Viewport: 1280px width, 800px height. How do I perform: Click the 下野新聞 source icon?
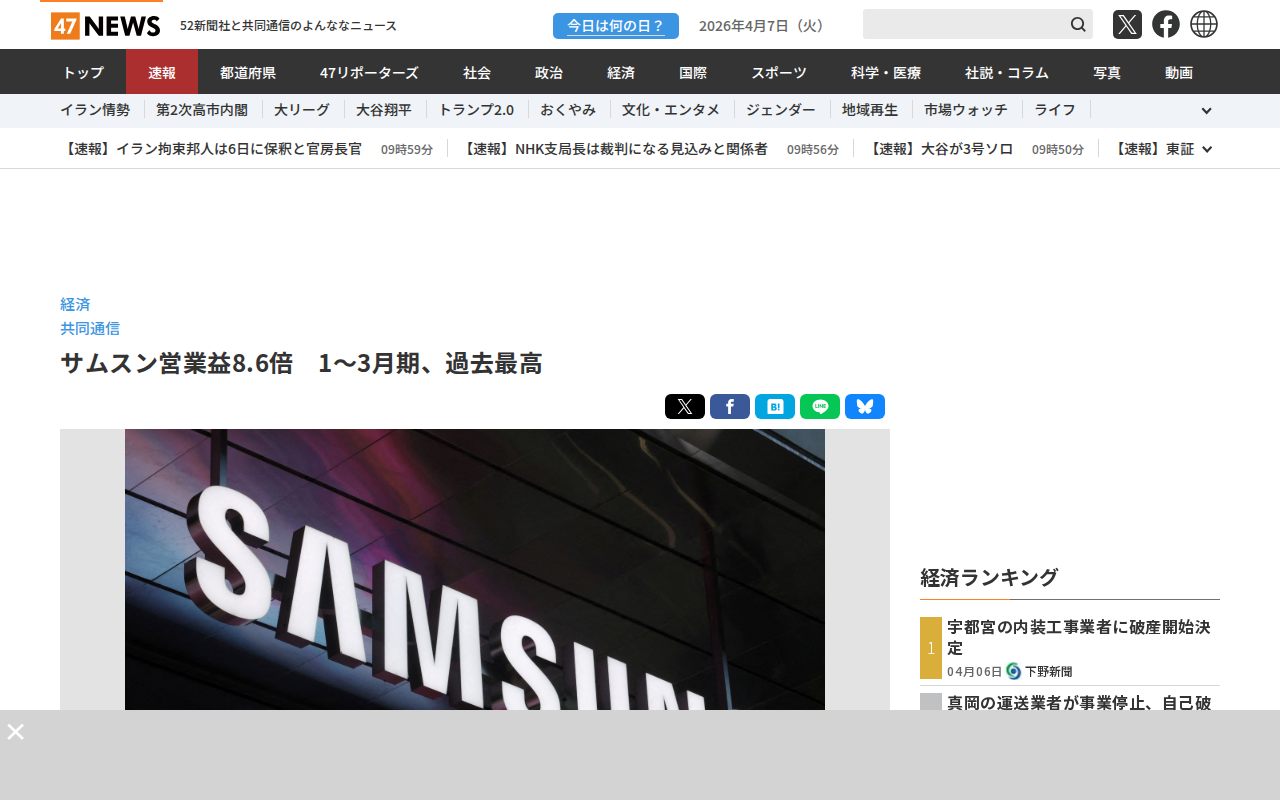point(1013,671)
